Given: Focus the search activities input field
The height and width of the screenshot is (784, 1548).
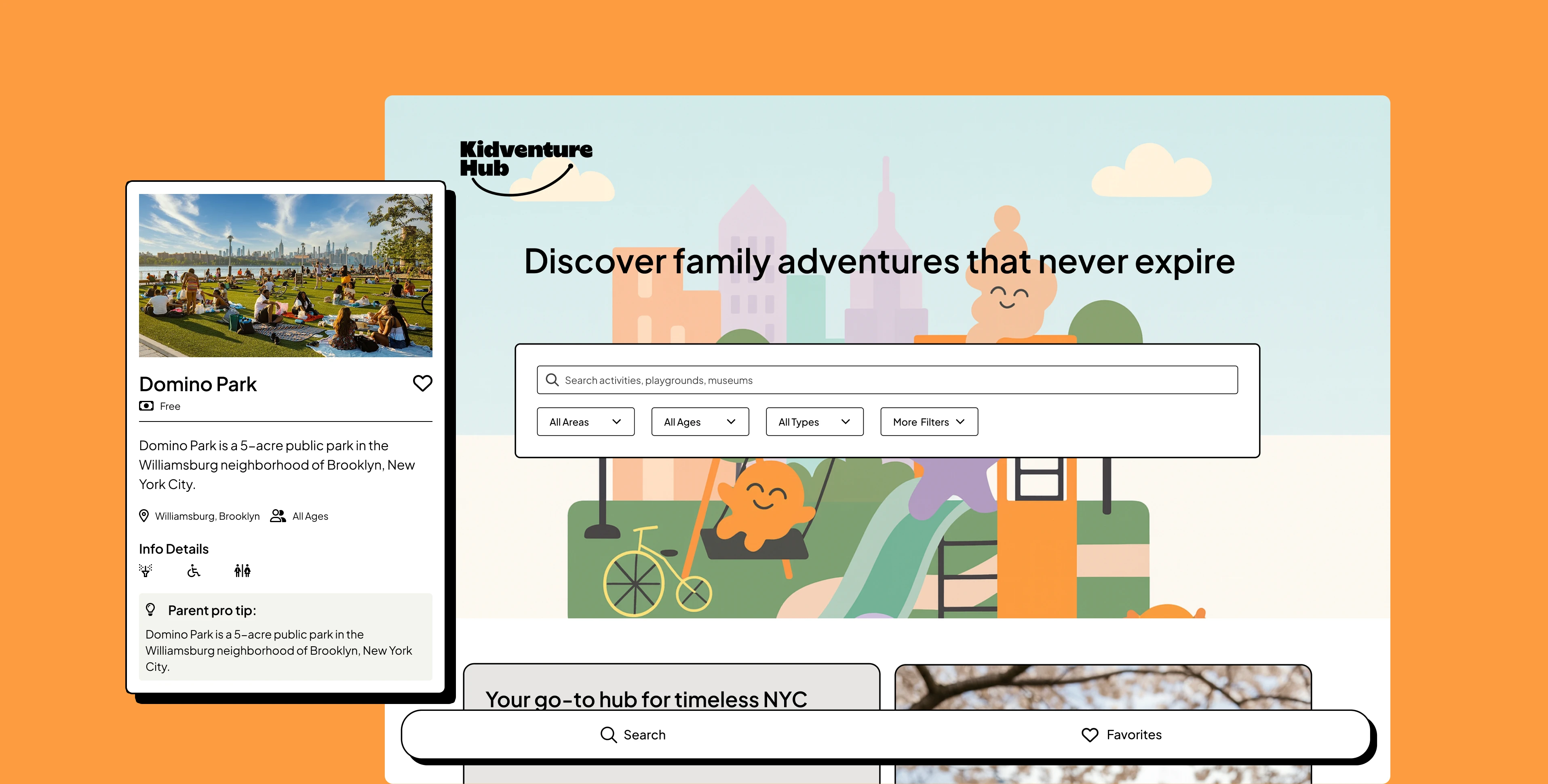Looking at the screenshot, I should coord(887,380).
